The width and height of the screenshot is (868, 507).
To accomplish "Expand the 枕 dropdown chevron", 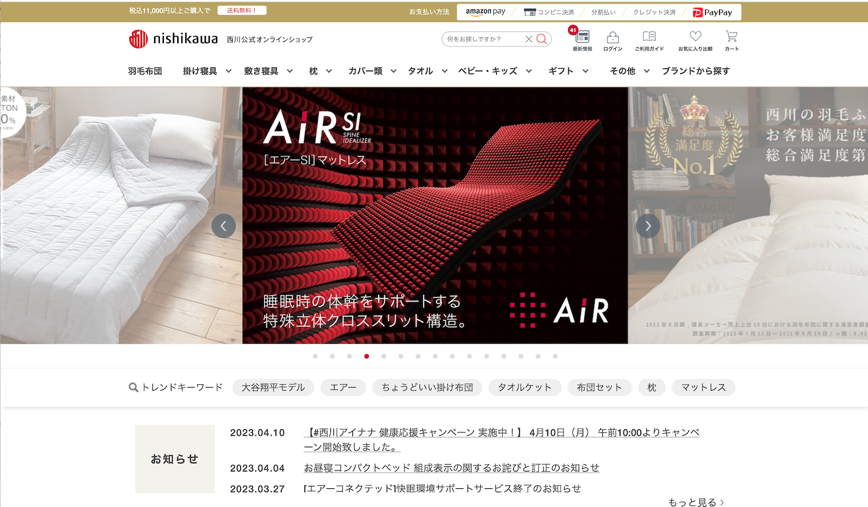I will coord(329,71).
